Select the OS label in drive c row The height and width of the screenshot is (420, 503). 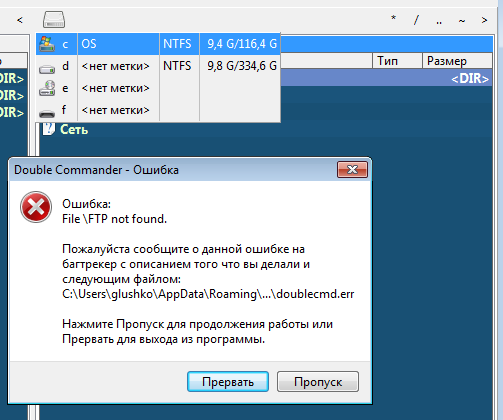89,44
